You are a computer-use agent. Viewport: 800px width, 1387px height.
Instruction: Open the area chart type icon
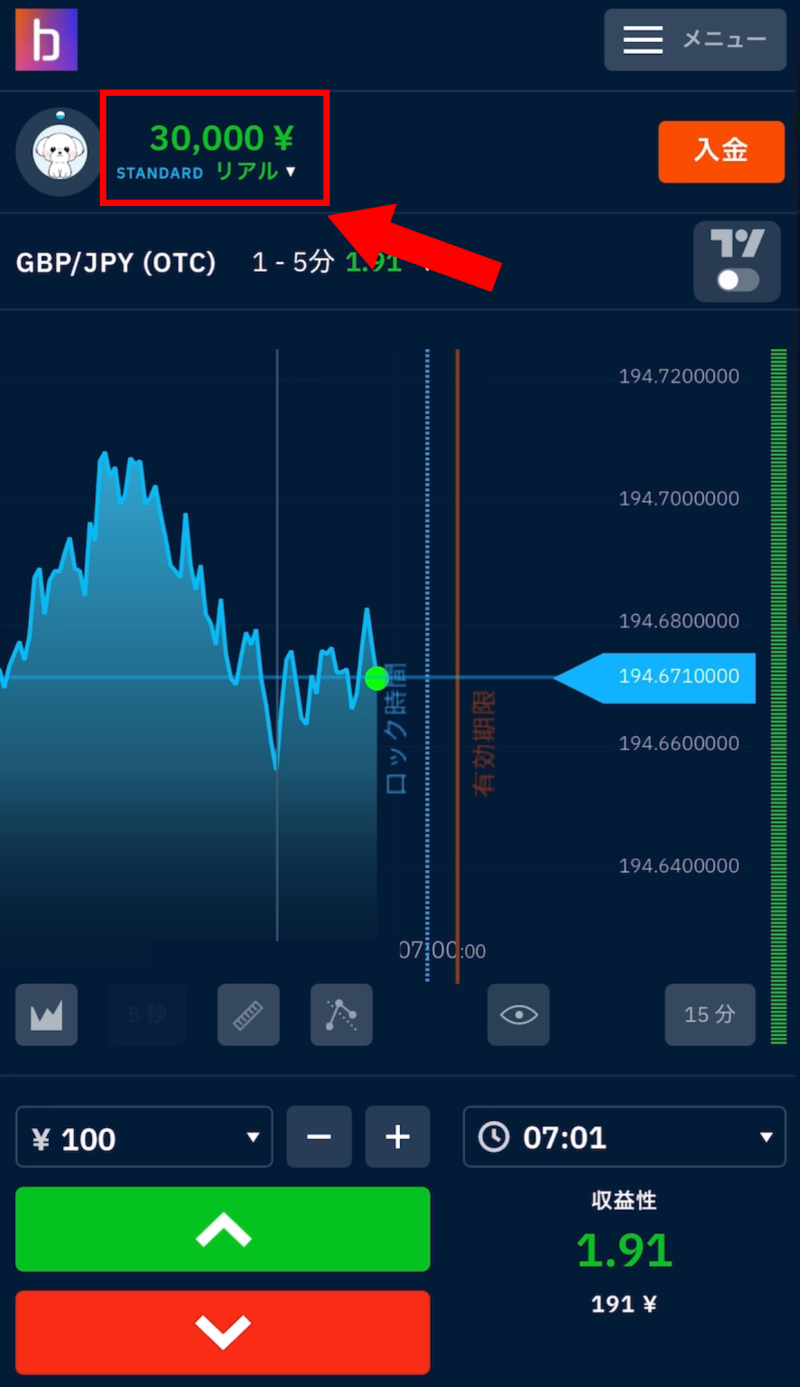point(46,1015)
